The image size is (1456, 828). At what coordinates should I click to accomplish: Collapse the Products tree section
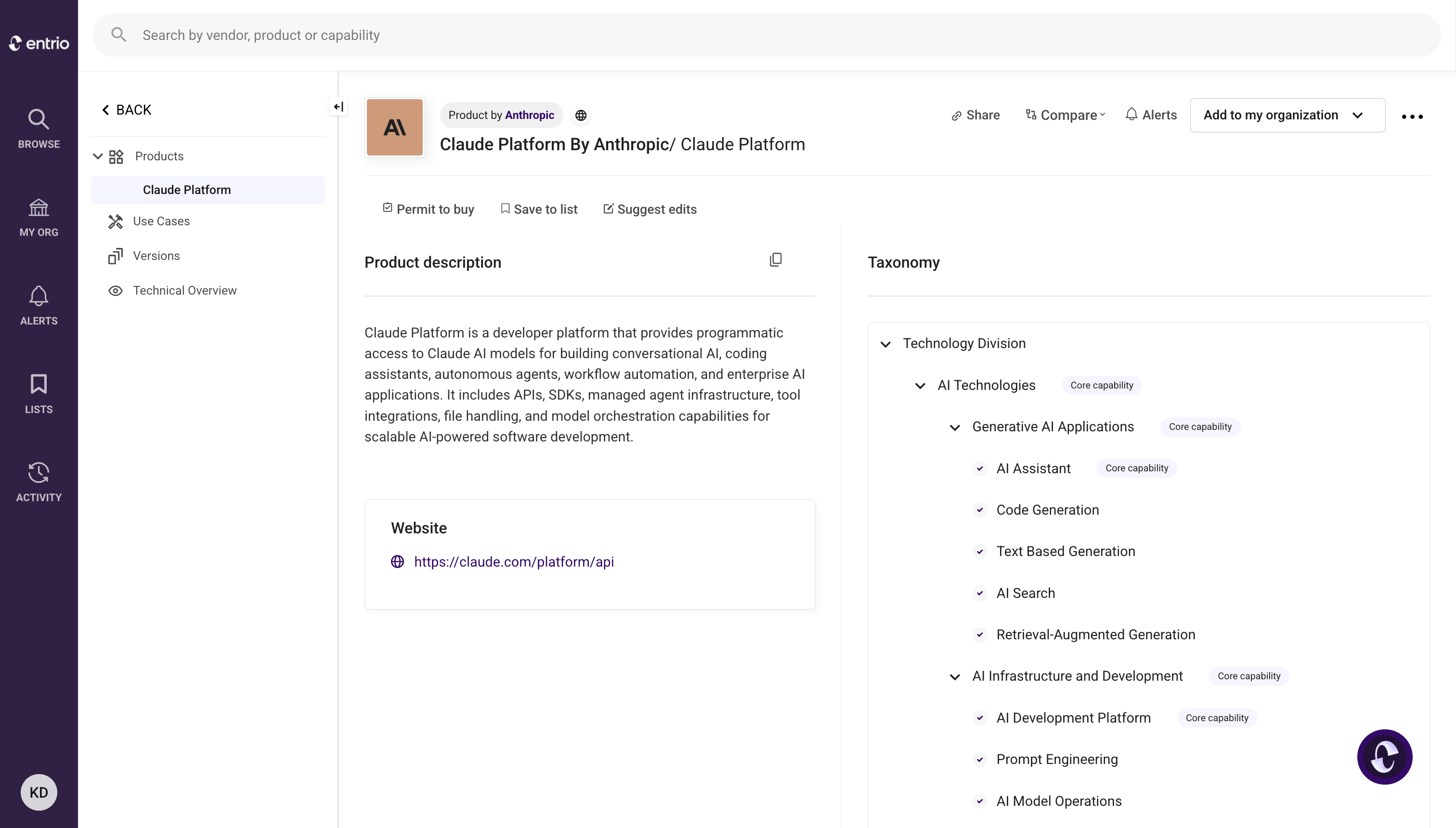tap(98, 156)
